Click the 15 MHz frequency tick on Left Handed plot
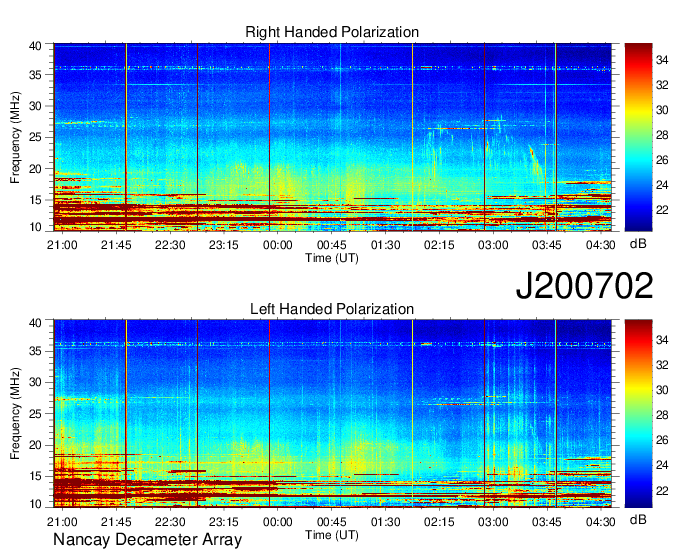The image size is (680, 552). coord(36,477)
